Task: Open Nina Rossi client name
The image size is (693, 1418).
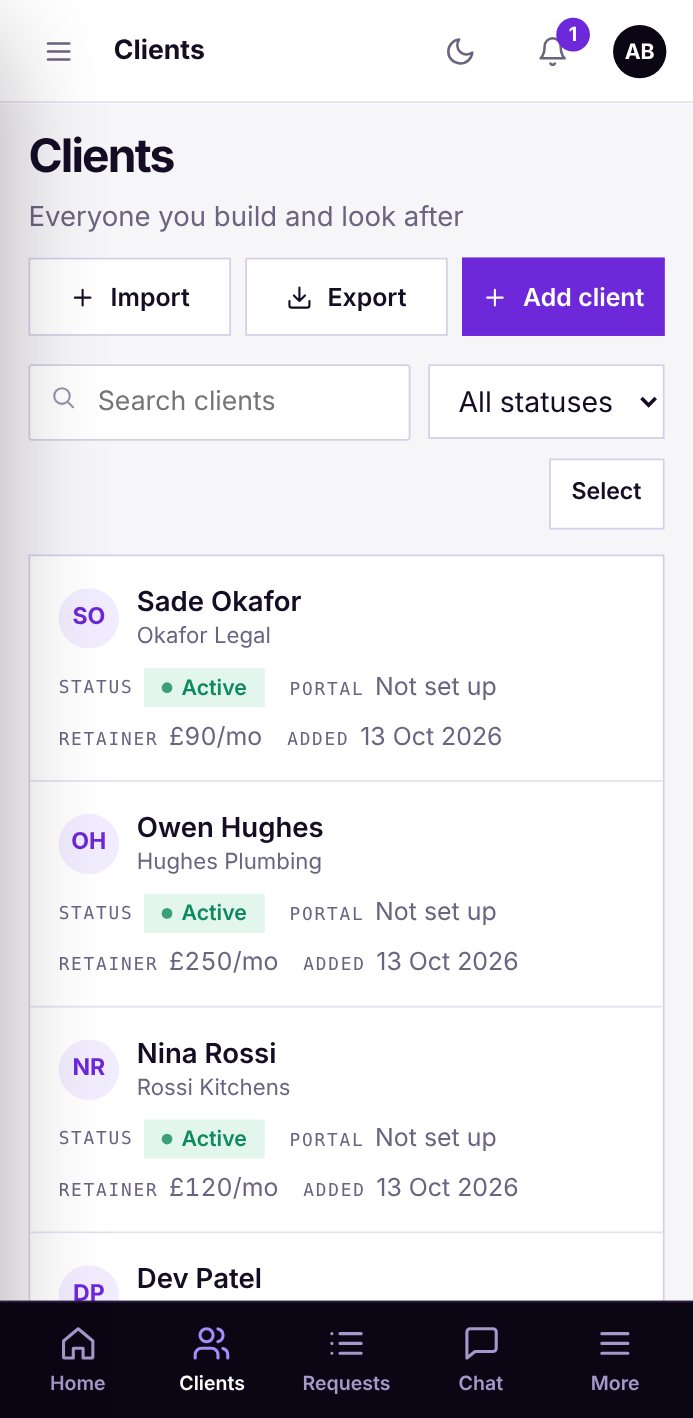Action: coord(206,1053)
